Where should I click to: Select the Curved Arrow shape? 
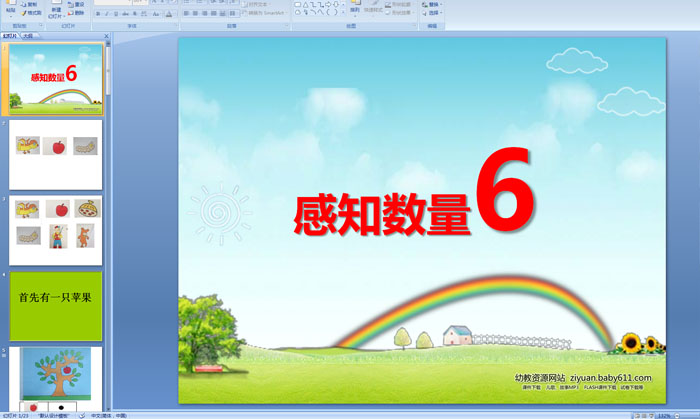point(306,12)
